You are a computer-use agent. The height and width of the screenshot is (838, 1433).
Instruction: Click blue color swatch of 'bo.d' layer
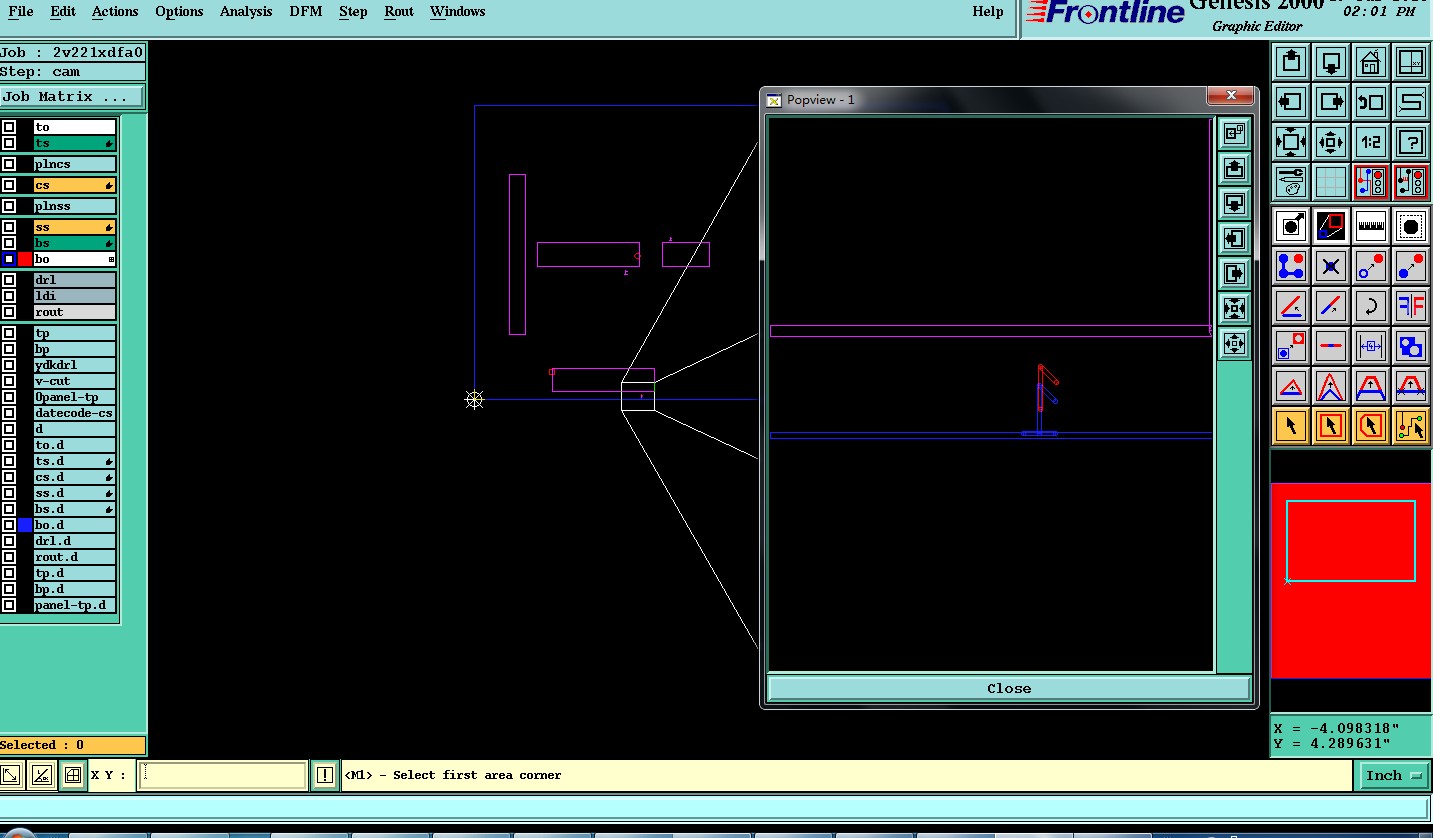pyautogui.click(x=25, y=525)
